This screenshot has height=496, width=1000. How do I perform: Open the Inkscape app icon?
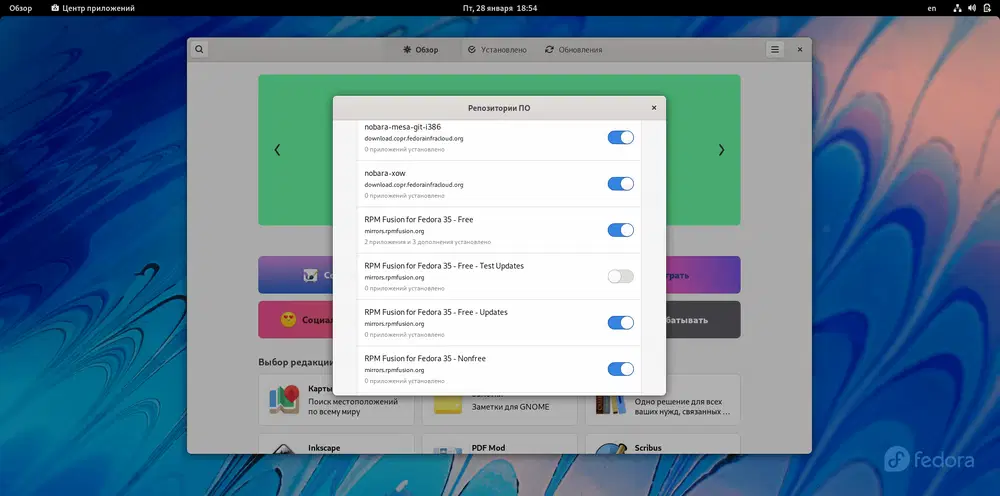tap(284, 449)
